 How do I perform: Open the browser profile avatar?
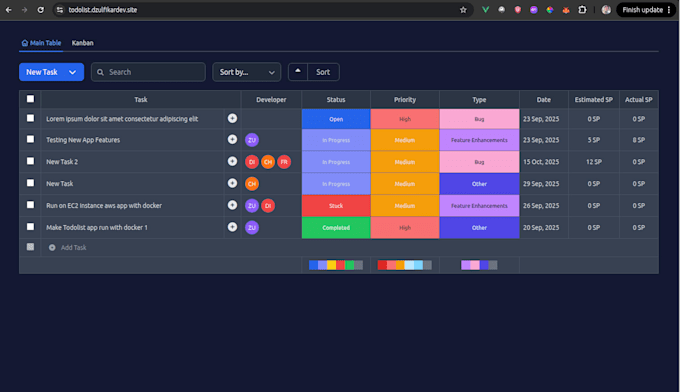point(606,10)
